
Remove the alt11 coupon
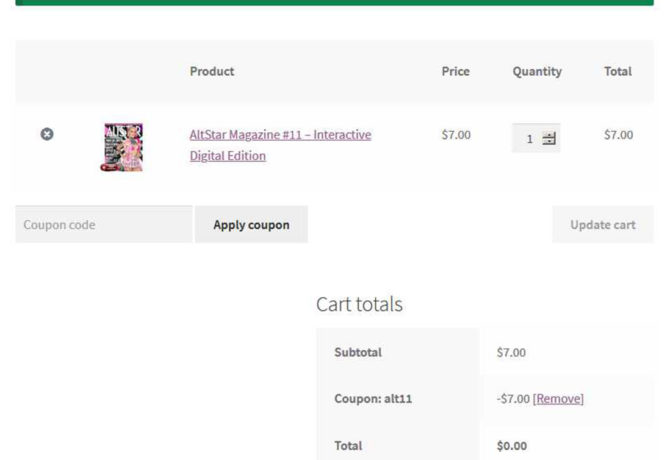click(x=558, y=399)
